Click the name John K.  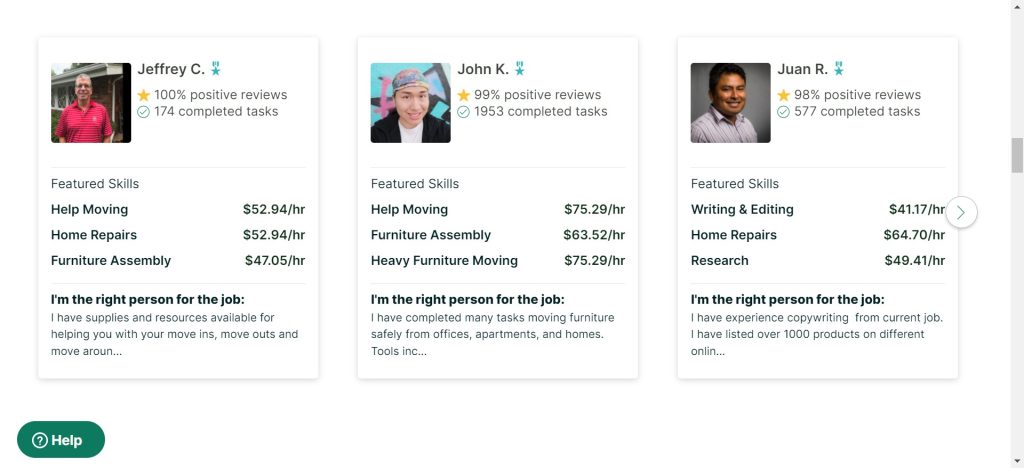click(483, 69)
